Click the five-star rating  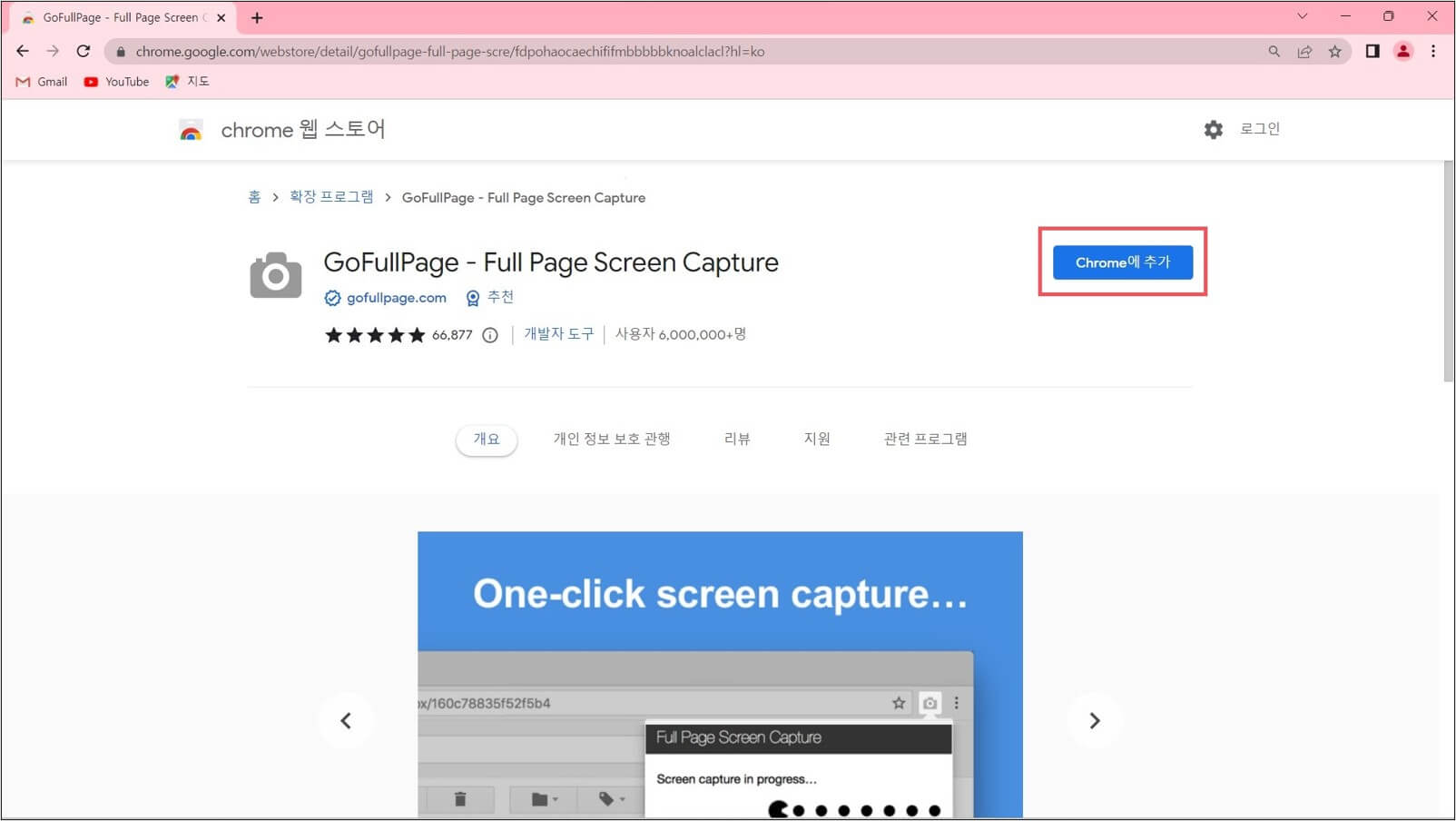point(375,335)
